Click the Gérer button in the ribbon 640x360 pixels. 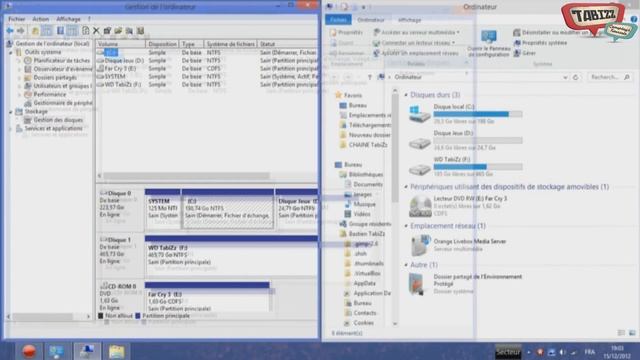[524, 53]
